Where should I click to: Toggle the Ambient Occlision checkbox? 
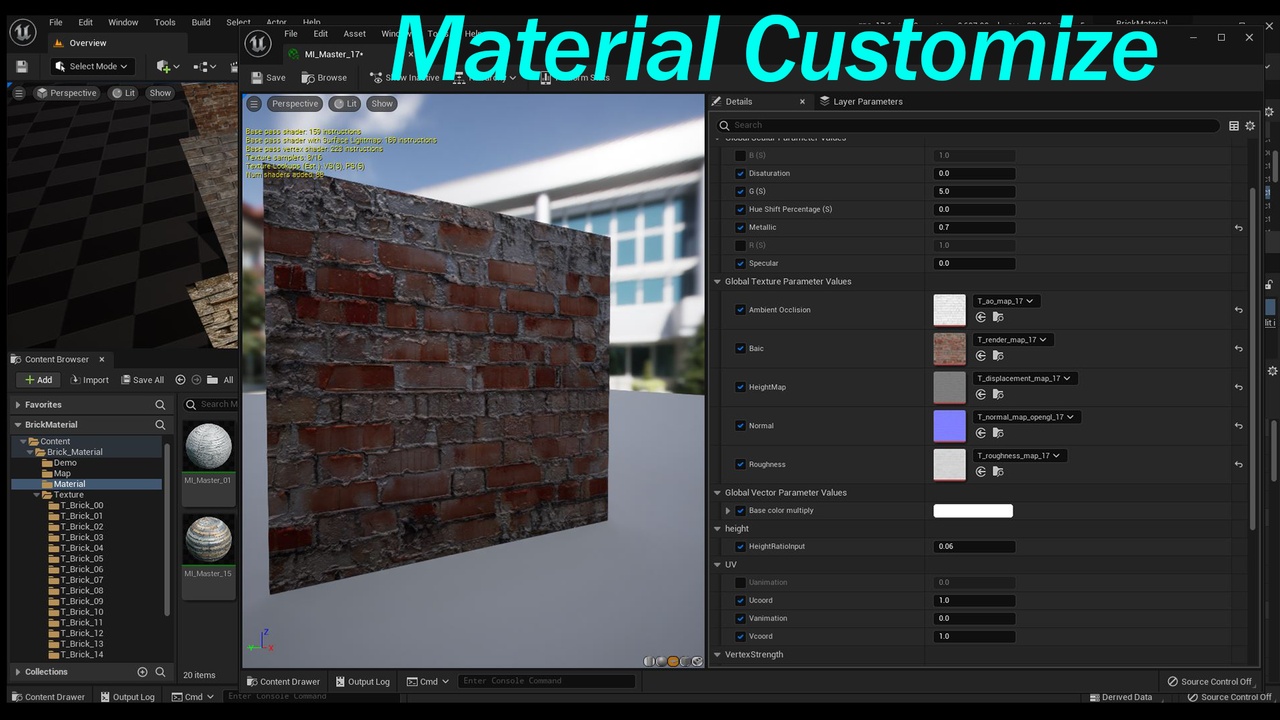[x=740, y=310]
